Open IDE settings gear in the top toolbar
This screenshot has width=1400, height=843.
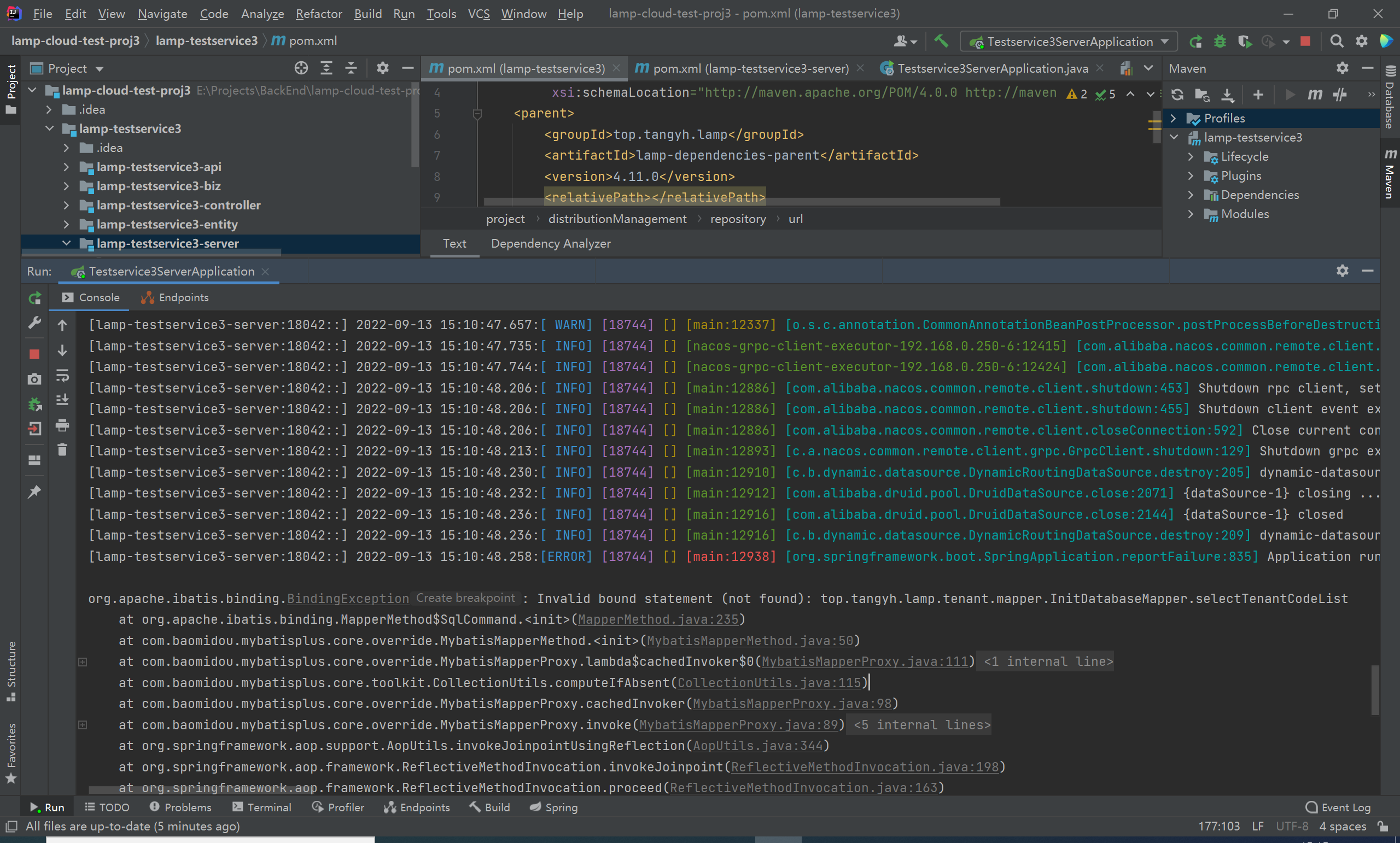point(1361,41)
